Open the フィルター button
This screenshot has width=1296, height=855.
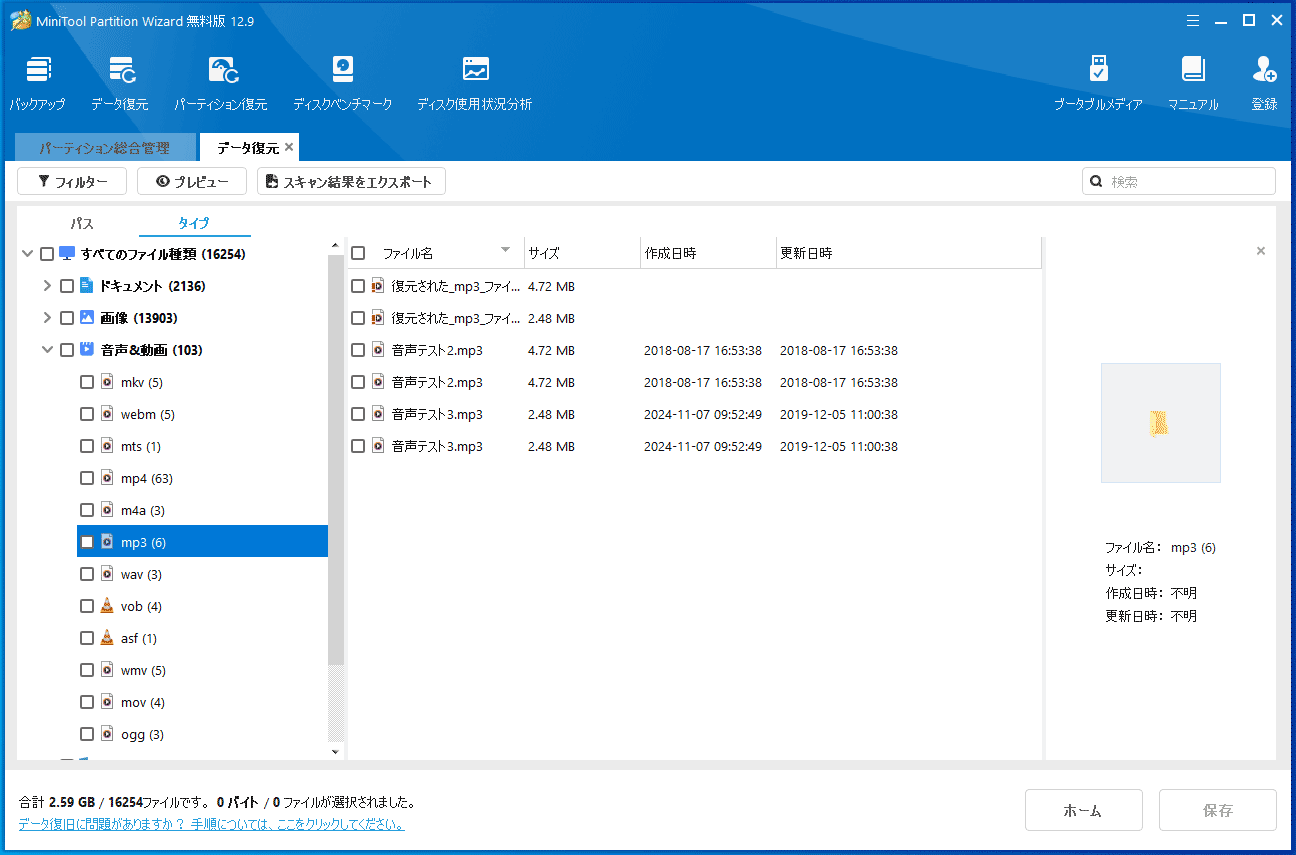(72, 181)
